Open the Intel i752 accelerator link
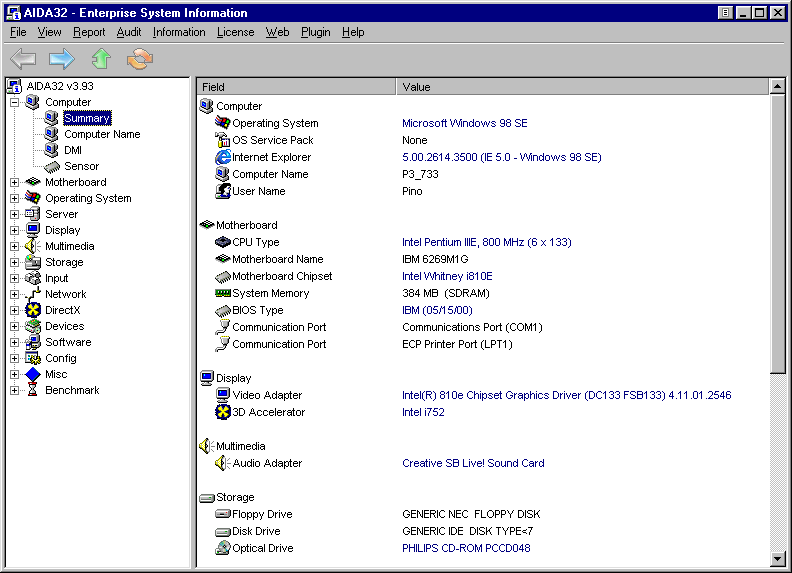Screen dimensions: 792x573 click(x=423, y=412)
